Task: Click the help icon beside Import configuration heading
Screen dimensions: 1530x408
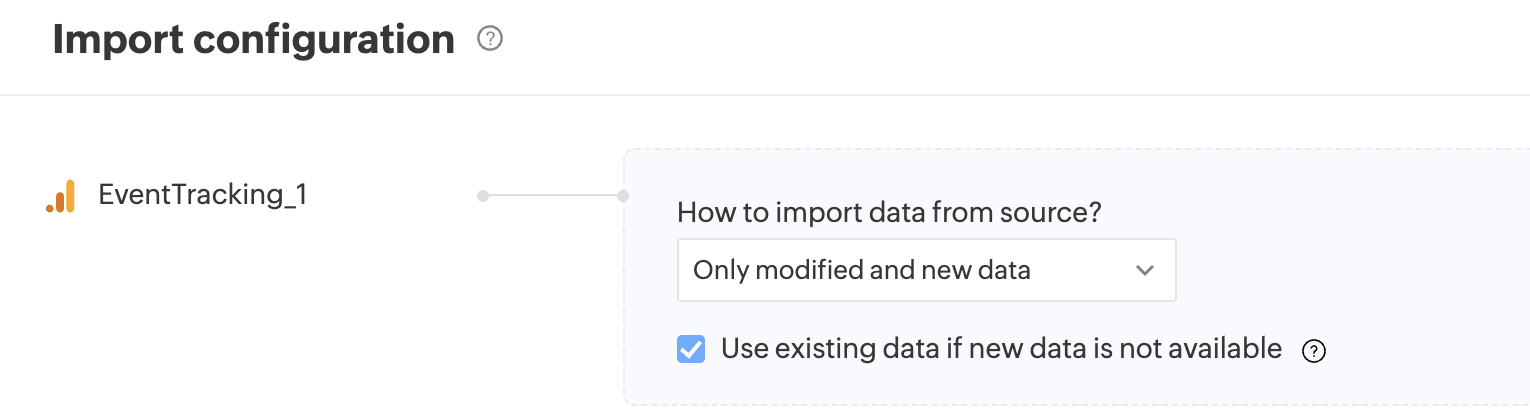Action: pyautogui.click(x=490, y=40)
